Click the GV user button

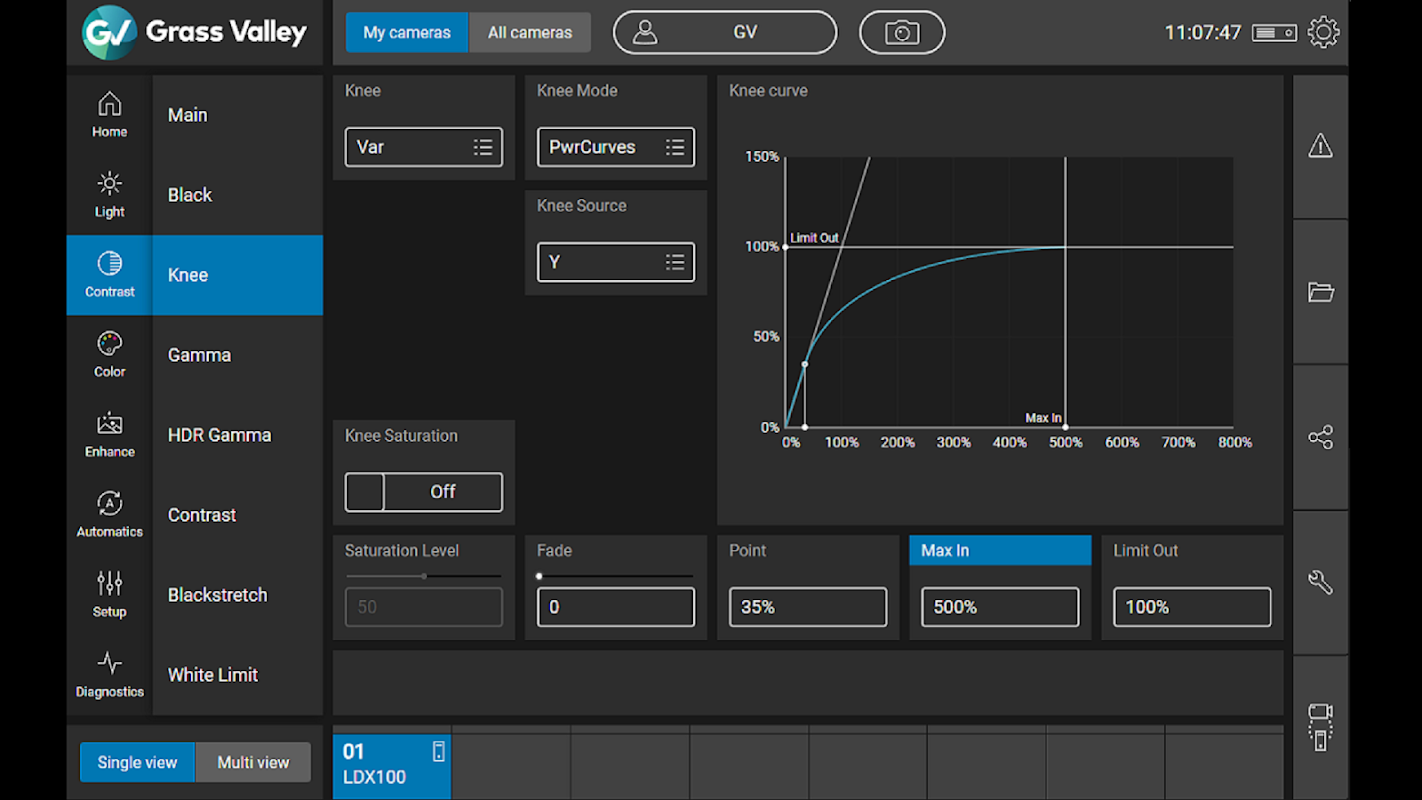pos(725,33)
